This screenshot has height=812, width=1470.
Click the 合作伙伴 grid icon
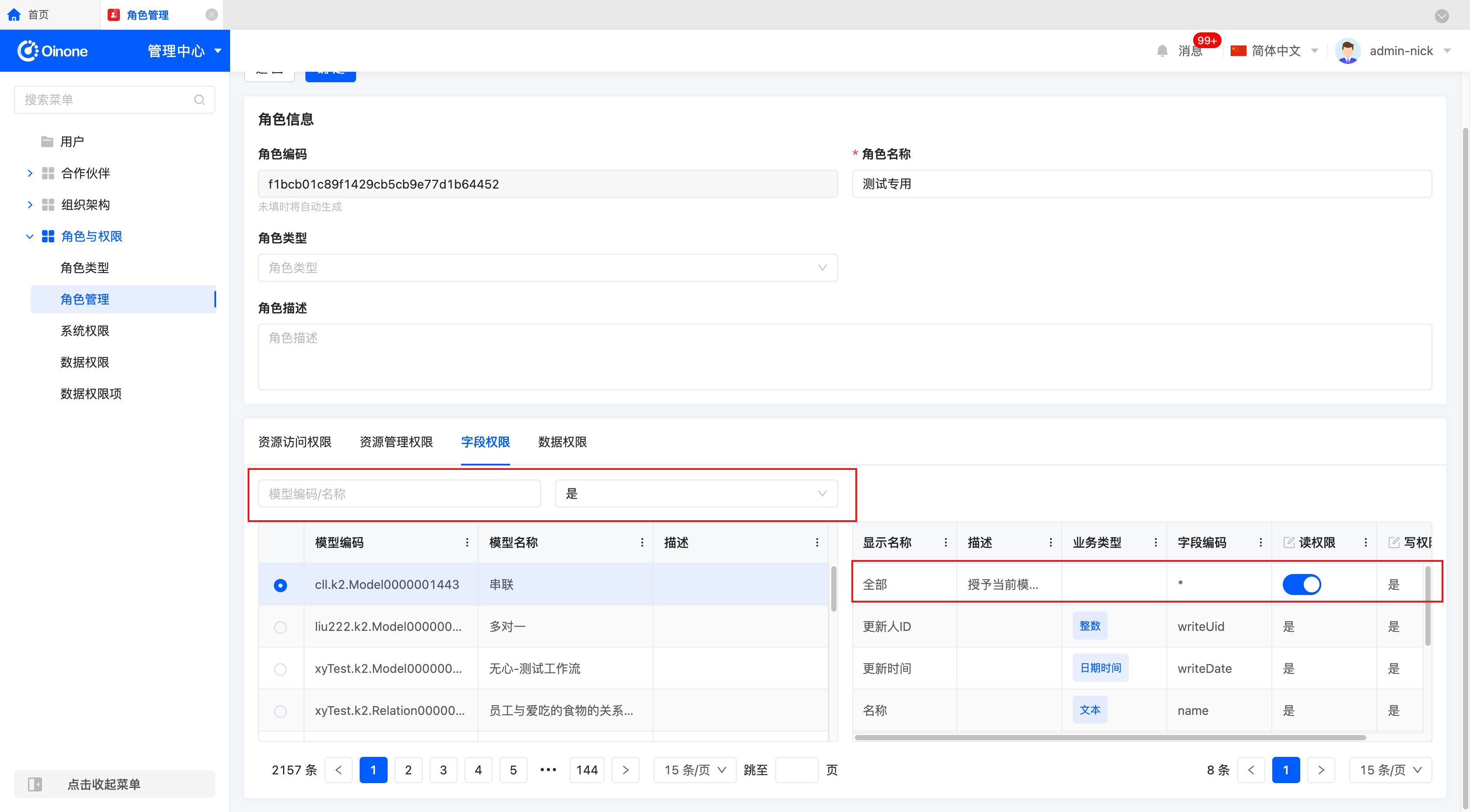pos(48,173)
